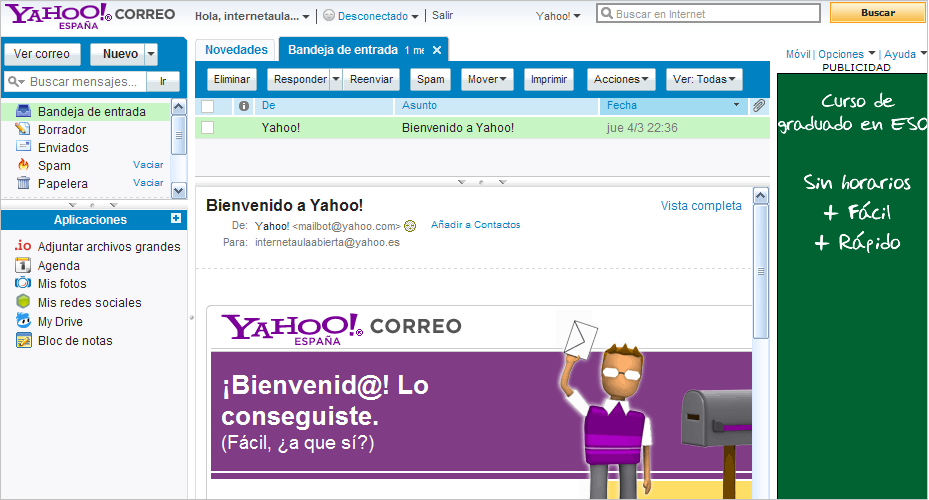This screenshot has width=929, height=500.
Task: Mark message with Spam button
Action: [x=430, y=79]
